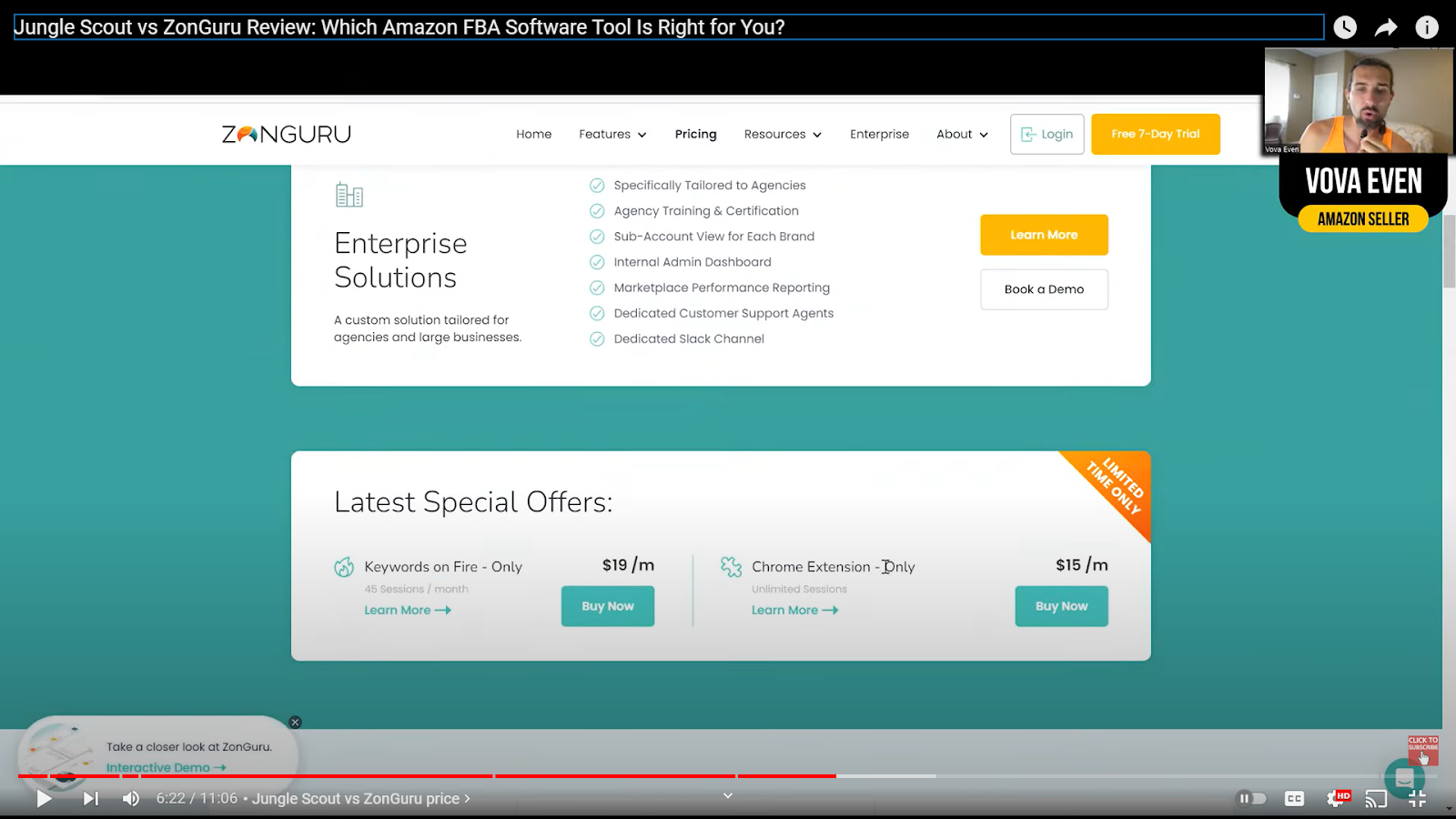Show video info card icon
1456x819 pixels.
(1427, 27)
